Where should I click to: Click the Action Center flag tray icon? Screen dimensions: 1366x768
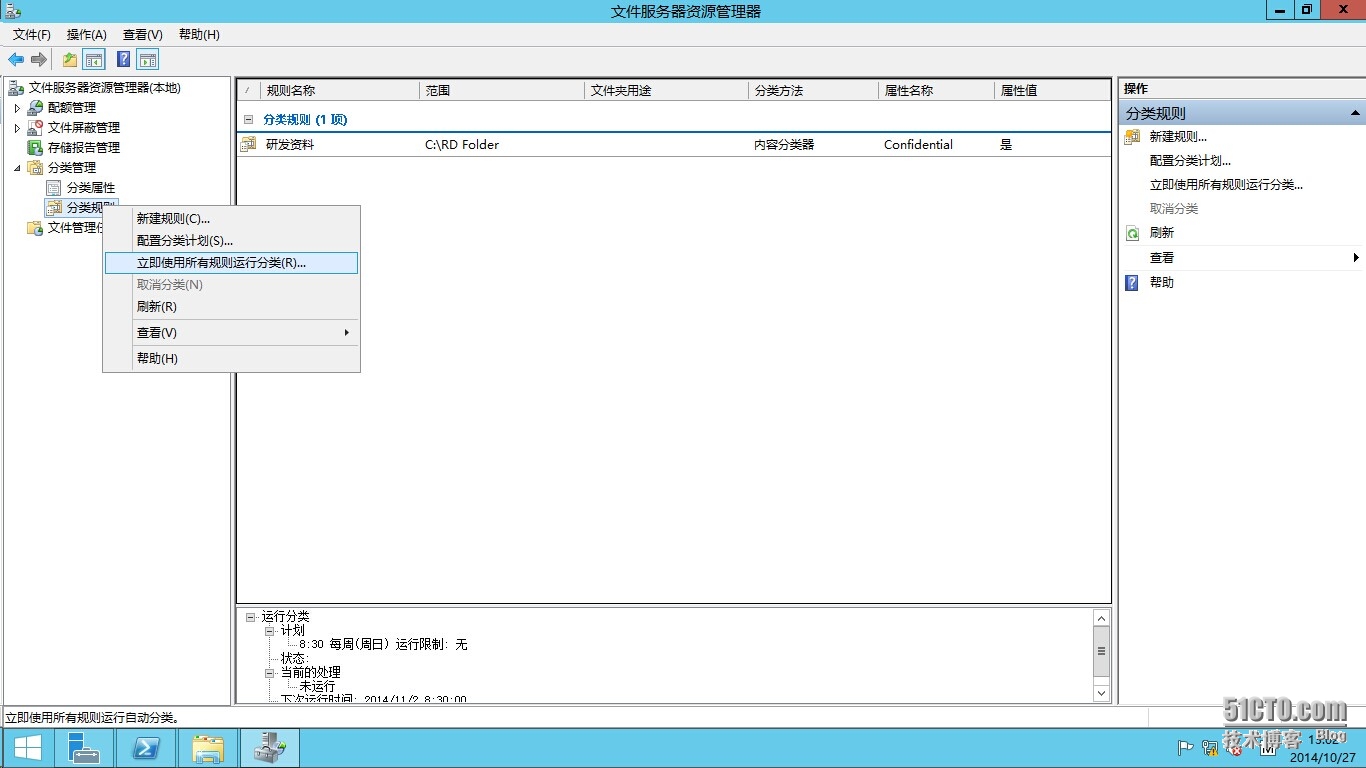click(x=1186, y=747)
